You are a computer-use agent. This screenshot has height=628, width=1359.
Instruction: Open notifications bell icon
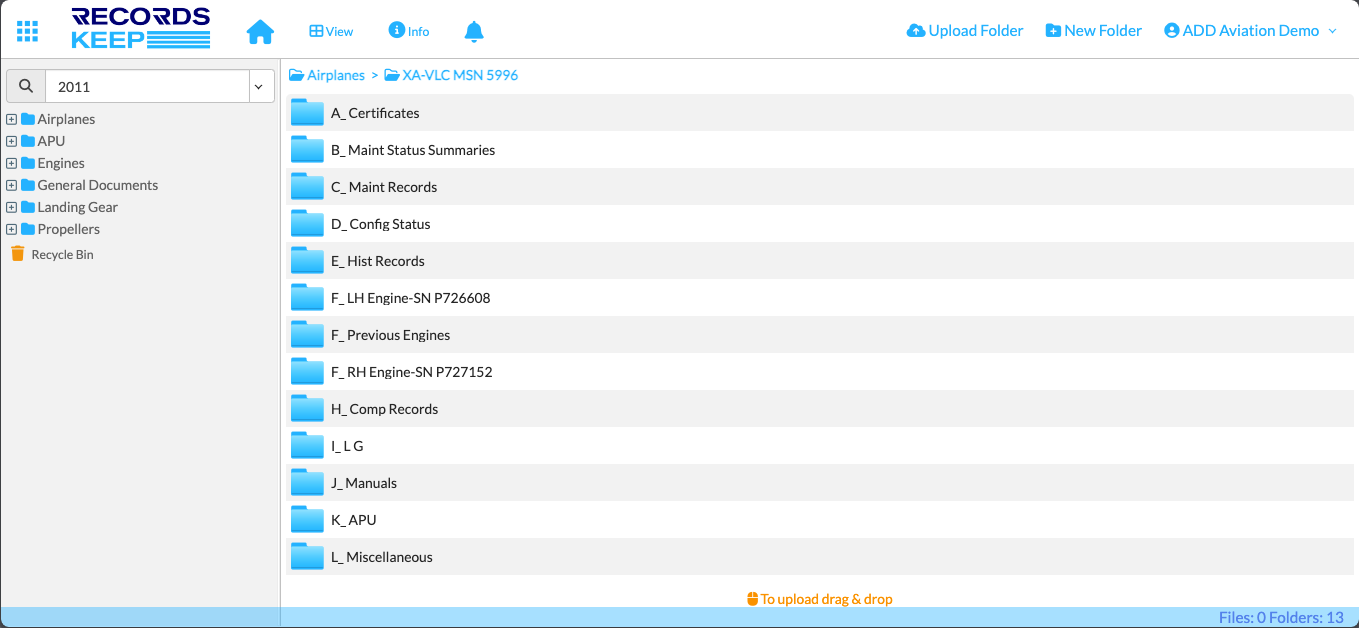[474, 31]
